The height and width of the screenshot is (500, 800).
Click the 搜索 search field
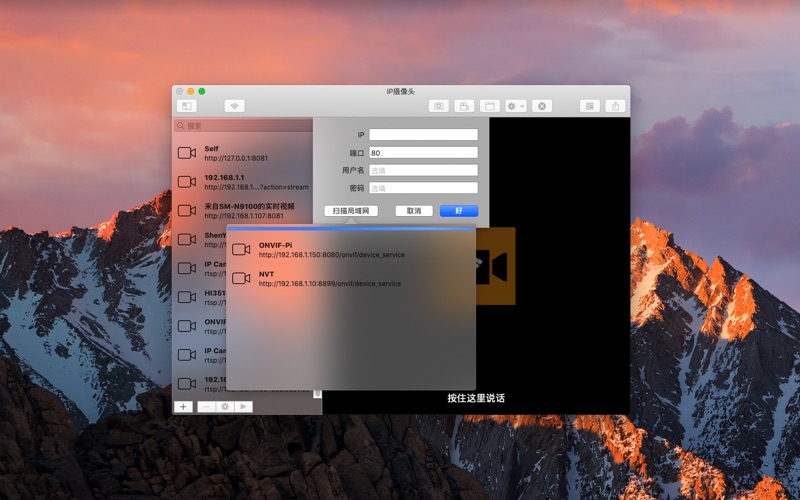pyautogui.click(x=243, y=126)
